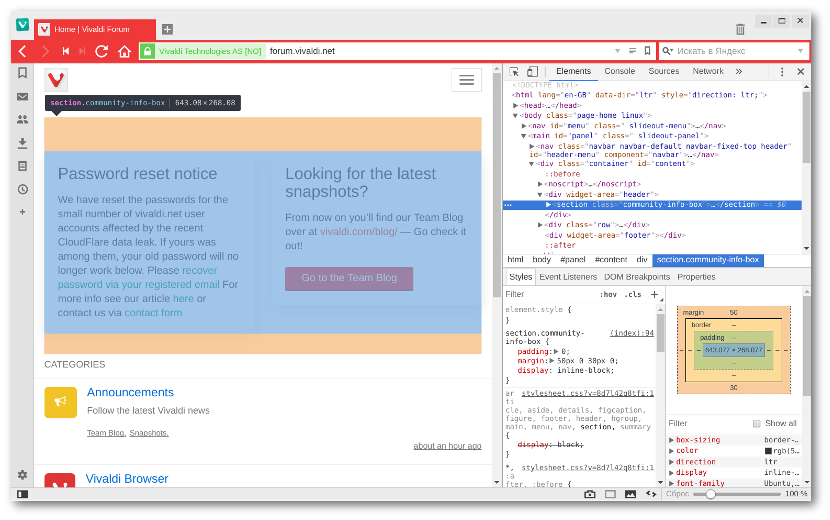Open the Vivaldi Browser category link
Screen dimensions: 830x520
[x=127, y=479]
